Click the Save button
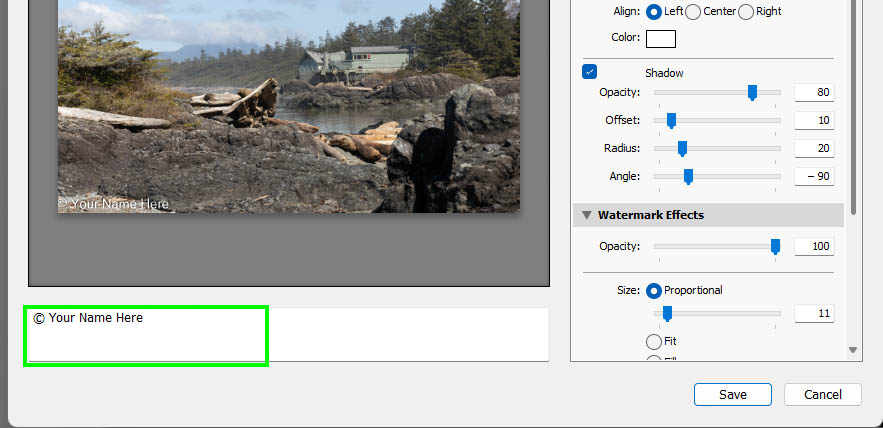Screen dimensions: 883x428 pyautogui.click(x=733, y=395)
